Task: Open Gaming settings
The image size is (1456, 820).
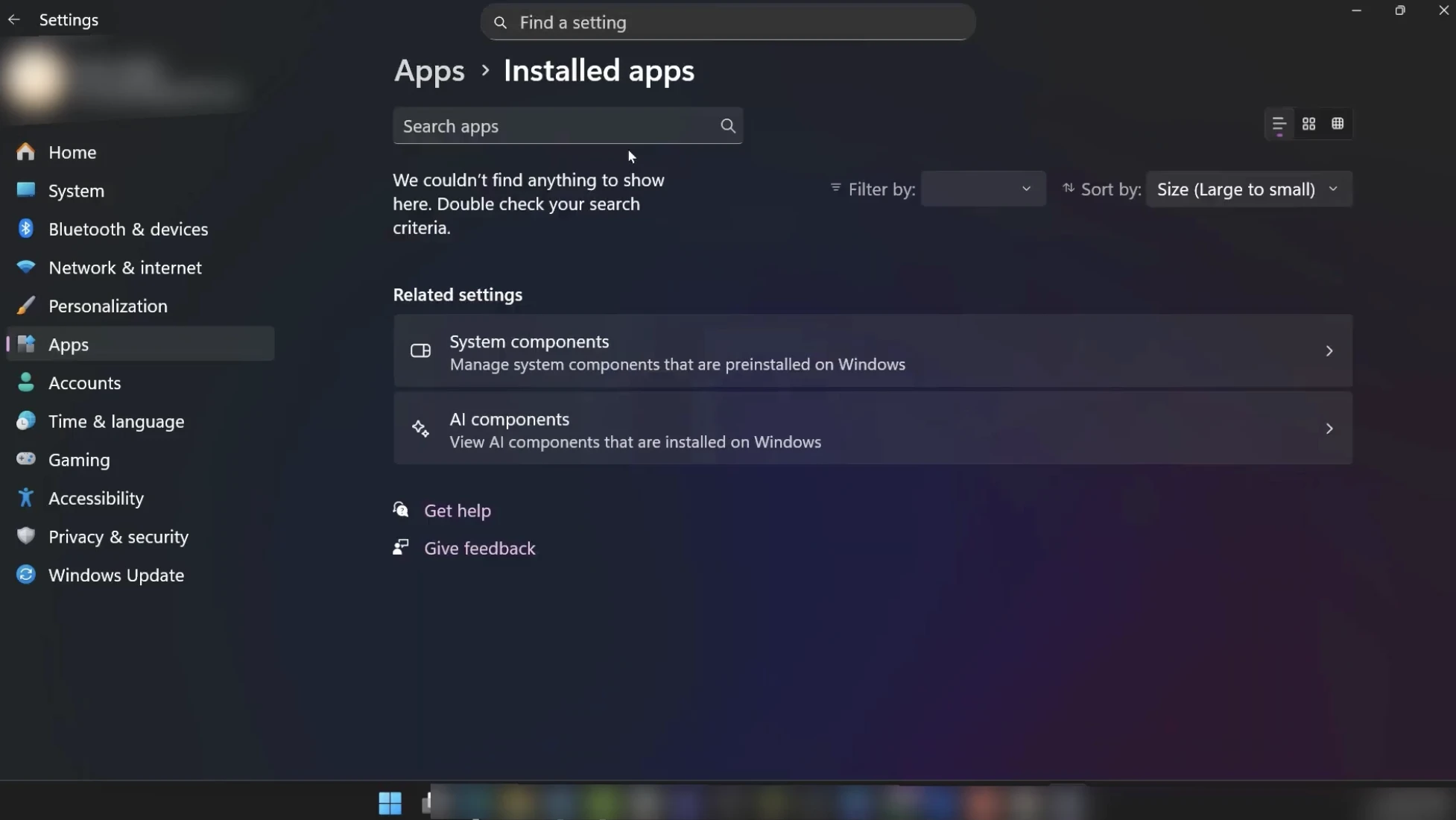Action: (140, 460)
